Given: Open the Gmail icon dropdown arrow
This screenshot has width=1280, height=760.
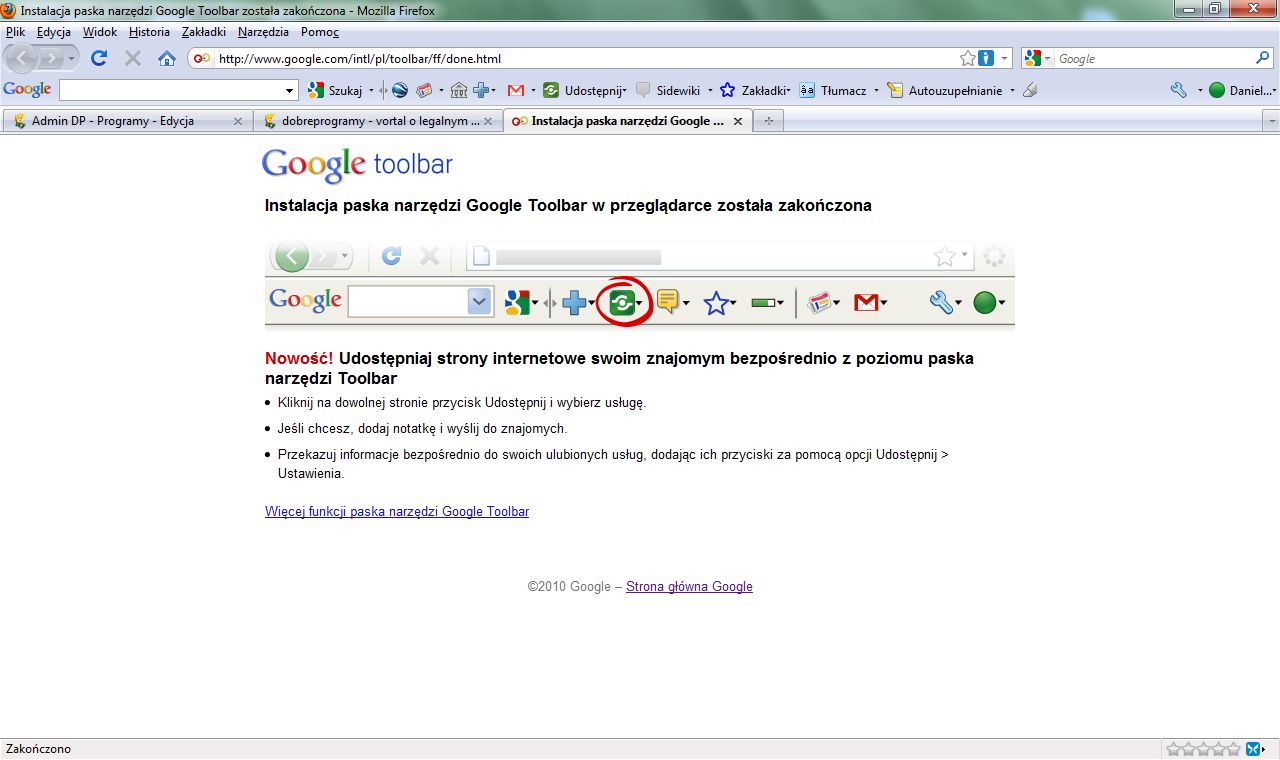Looking at the screenshot, I should coord(533,91).
